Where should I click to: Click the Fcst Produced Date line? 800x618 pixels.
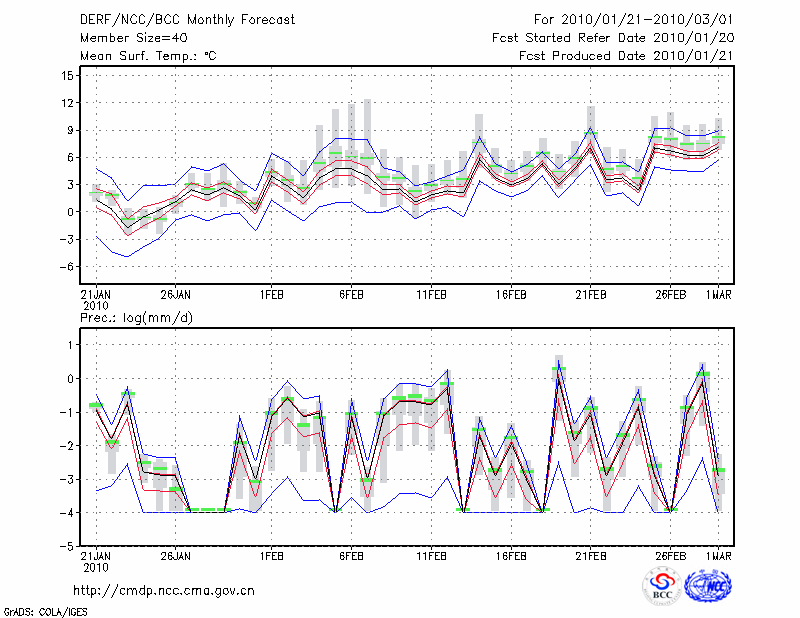[x=621, y=56]
